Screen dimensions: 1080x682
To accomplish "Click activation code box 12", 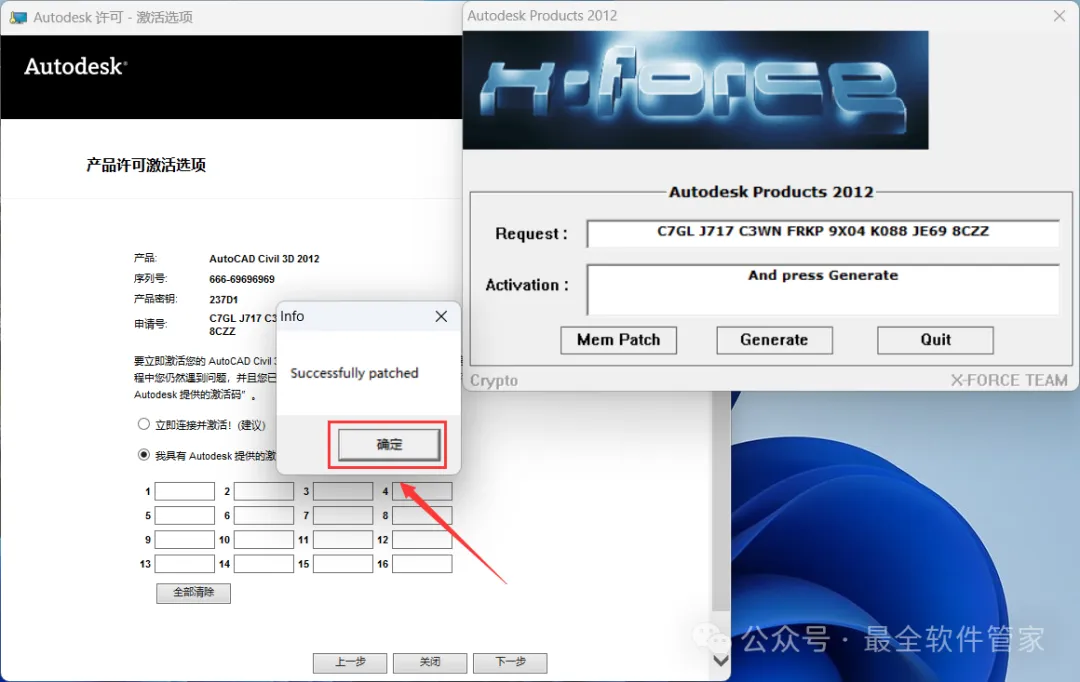I will [422, 539].
